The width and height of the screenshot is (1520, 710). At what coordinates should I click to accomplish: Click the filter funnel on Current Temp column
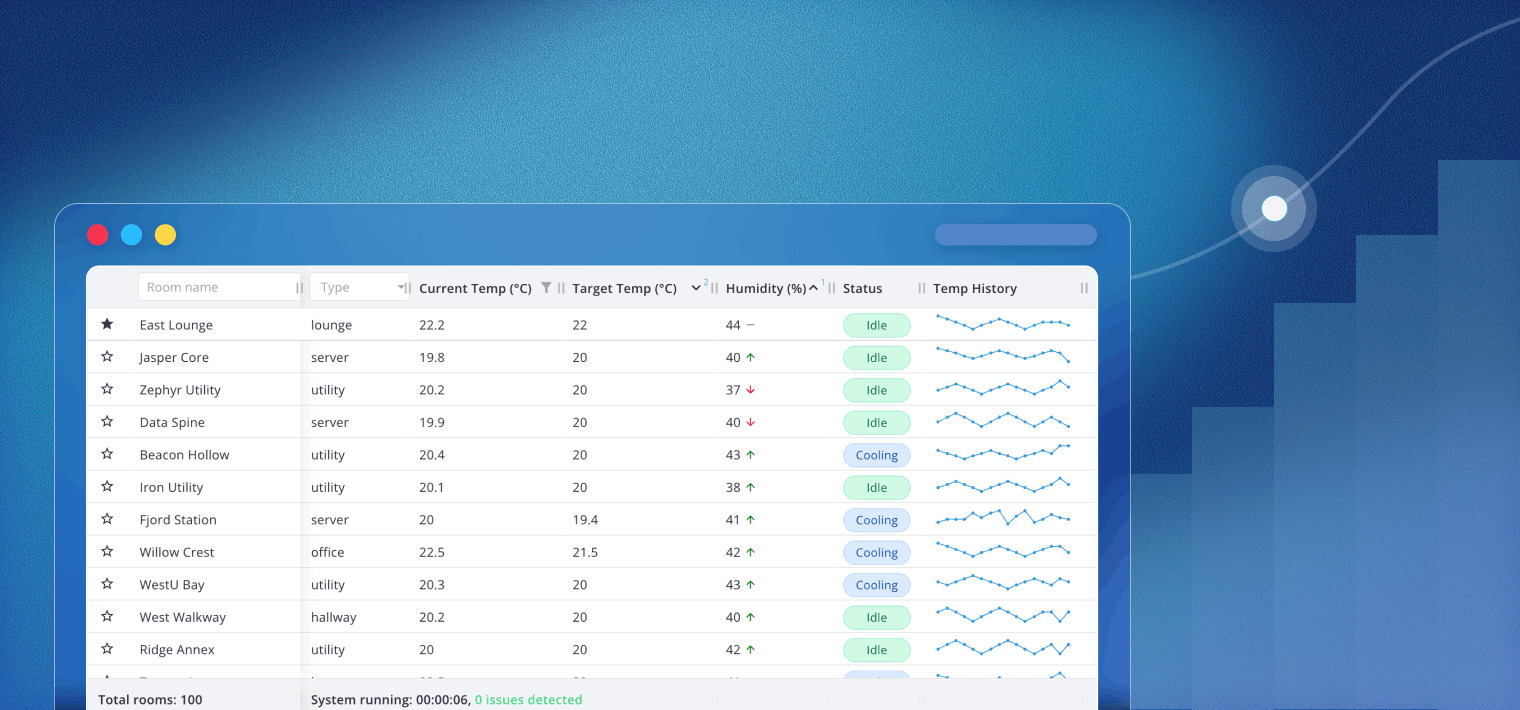(547, 287)
